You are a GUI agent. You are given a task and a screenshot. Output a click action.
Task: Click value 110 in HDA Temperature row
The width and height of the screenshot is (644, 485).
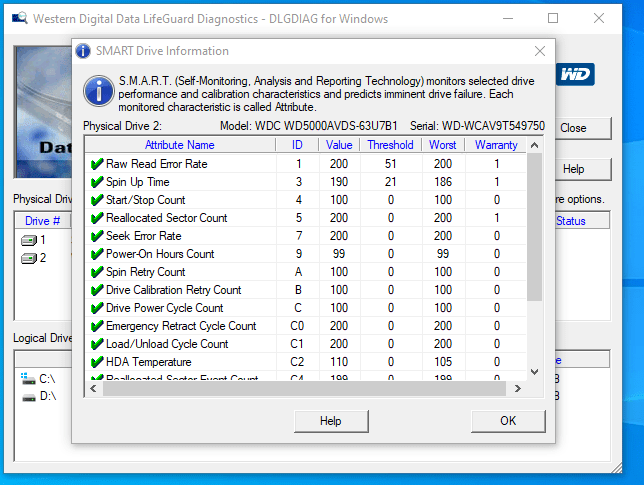pyautogui.click(x=339, y=362)
